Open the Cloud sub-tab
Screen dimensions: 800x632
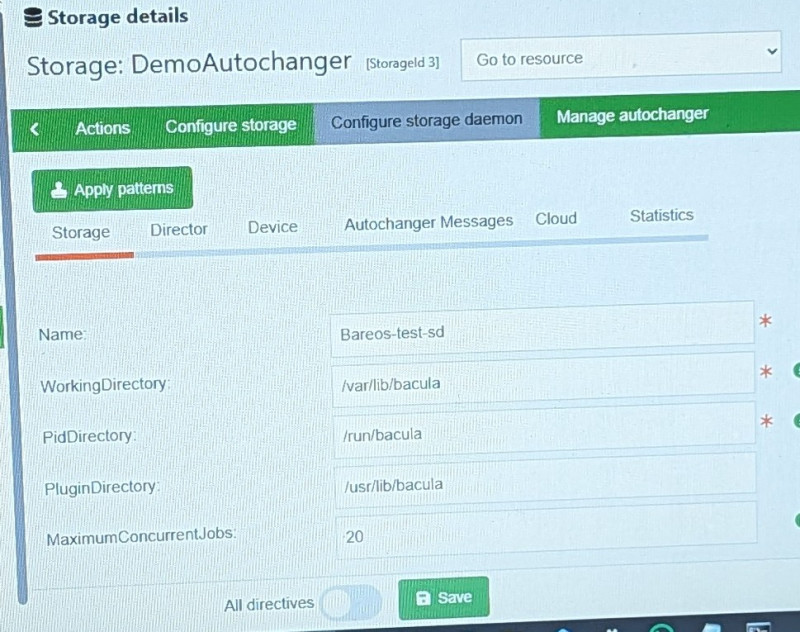[x=556, y=218]
